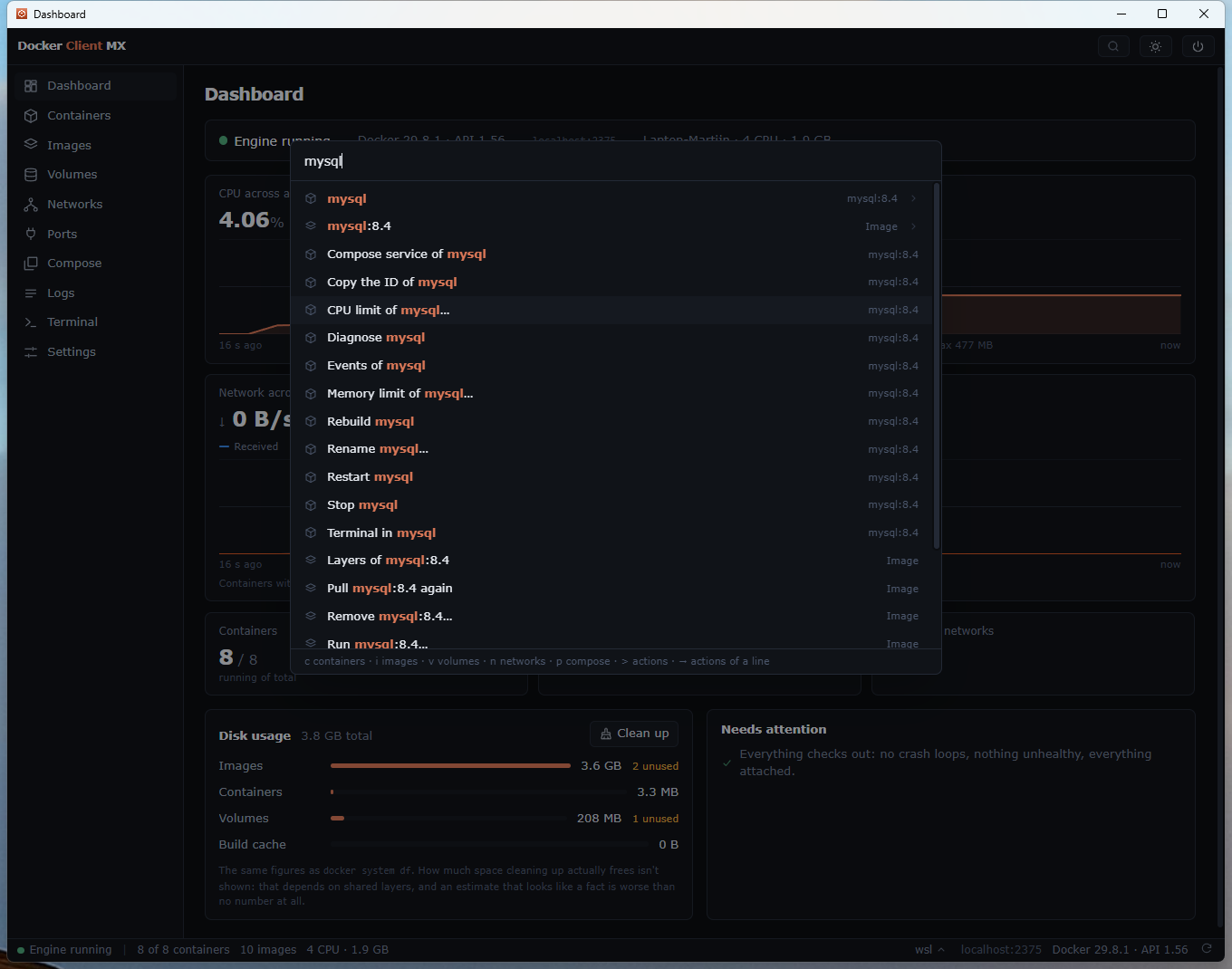Viewport: 1232px width, 969px height.
Task: Choose Memory limit of mysql
Action: (611, 394)
